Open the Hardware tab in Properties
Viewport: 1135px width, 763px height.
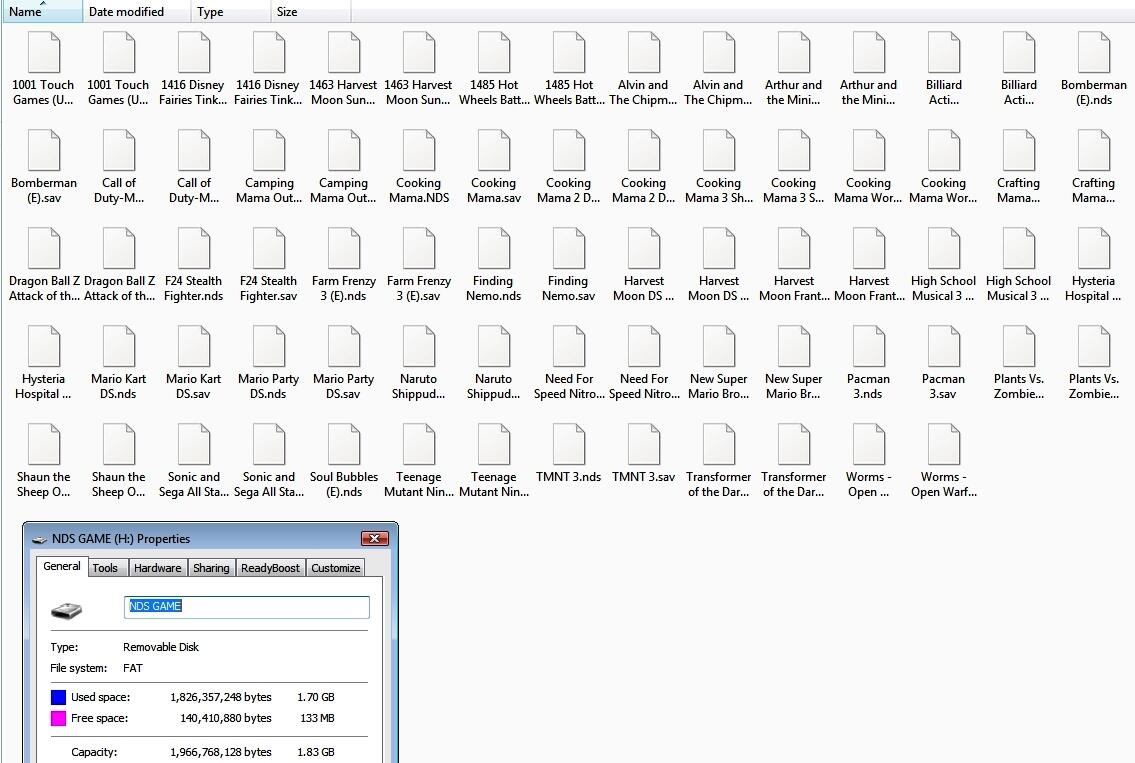(158, 568)
